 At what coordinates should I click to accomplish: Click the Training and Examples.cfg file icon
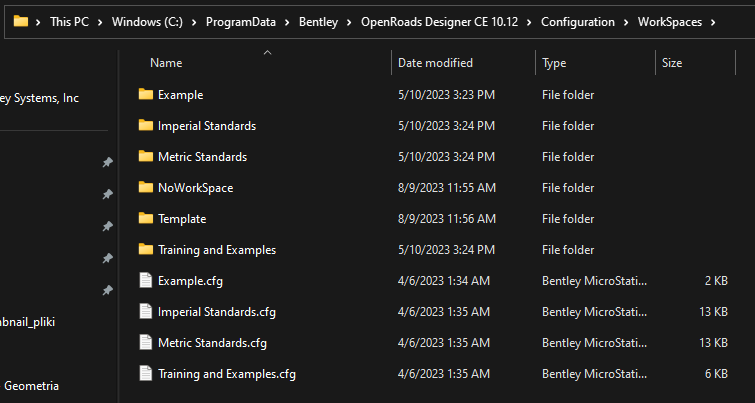tap(145, 373)
